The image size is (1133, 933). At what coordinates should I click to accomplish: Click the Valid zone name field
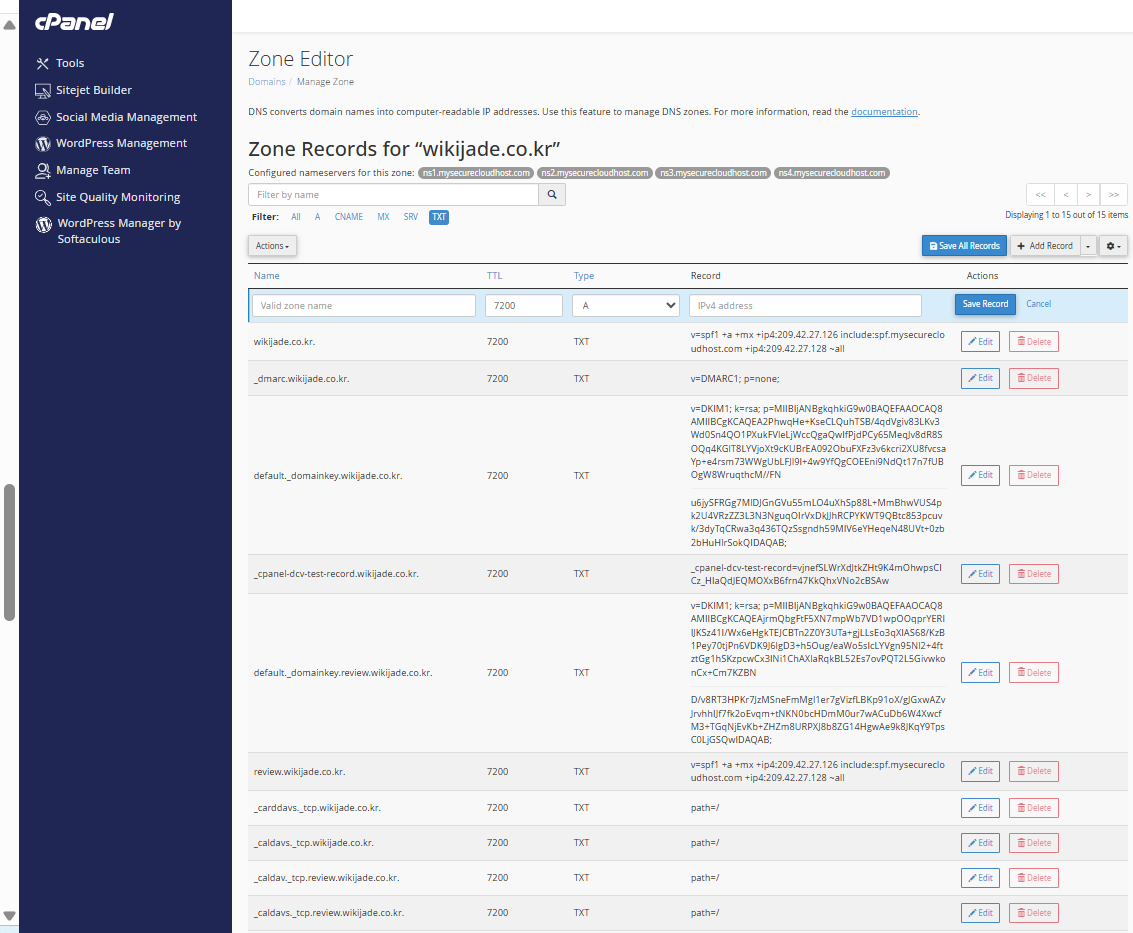tap(363, 306)
